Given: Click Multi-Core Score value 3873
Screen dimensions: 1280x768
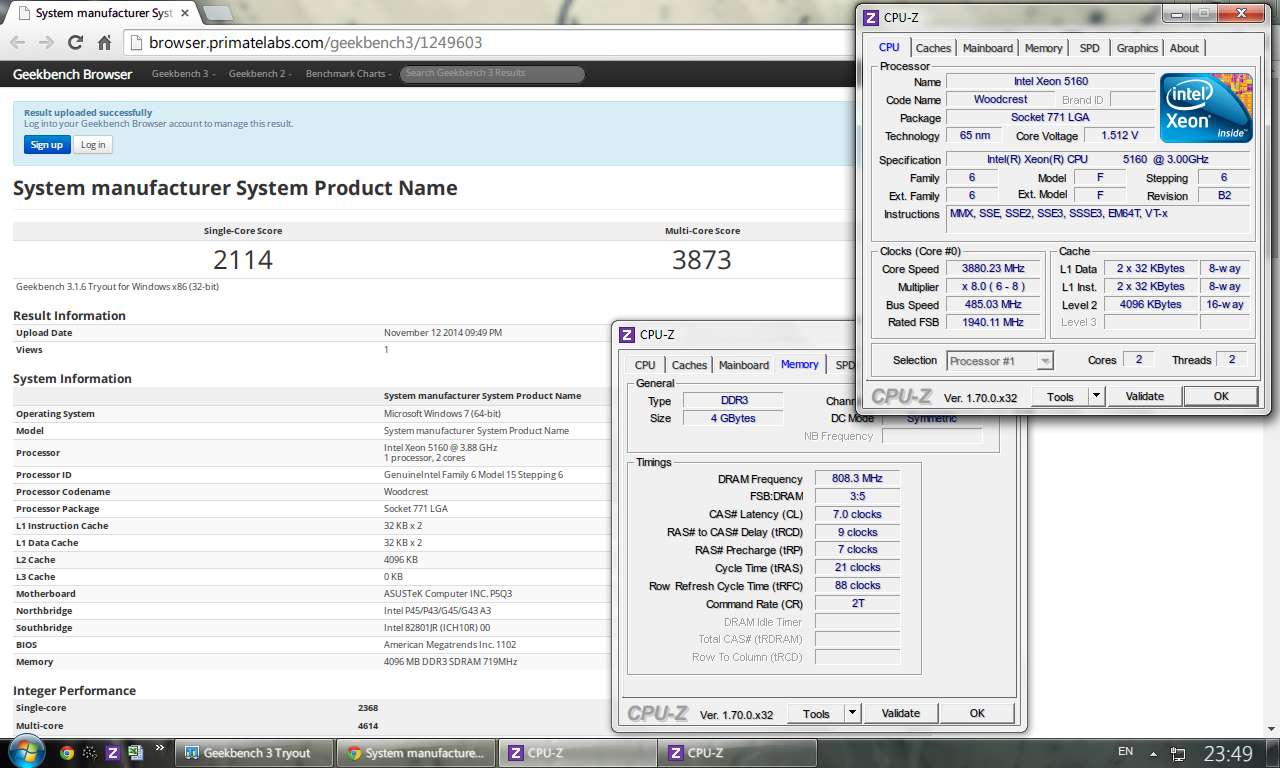Looking at the screenshot, I should (x=702, y=260).
